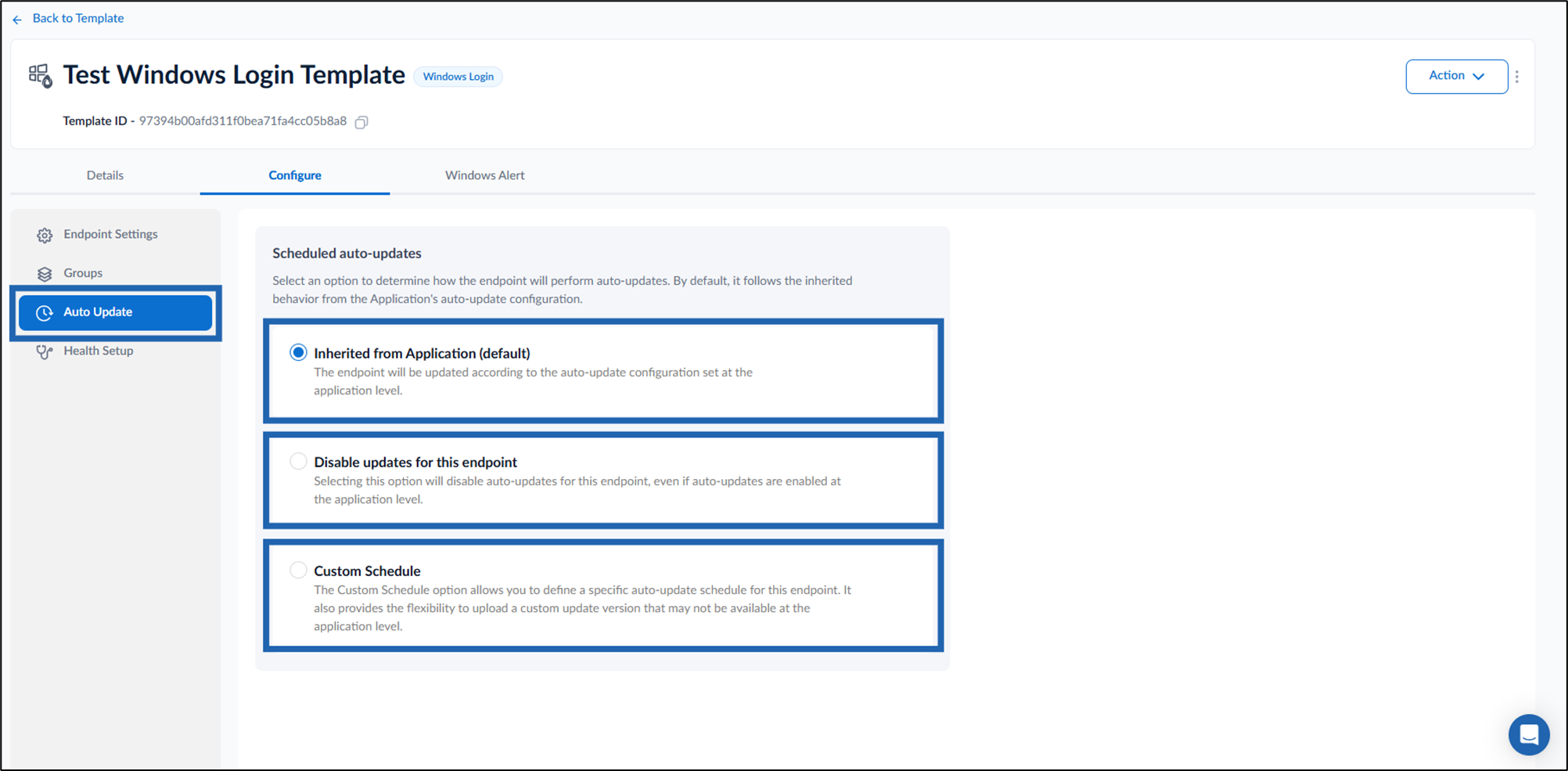Click the Test Windows Login Template title
This screenshot has height=771, width=1568.
click(234, 75)
